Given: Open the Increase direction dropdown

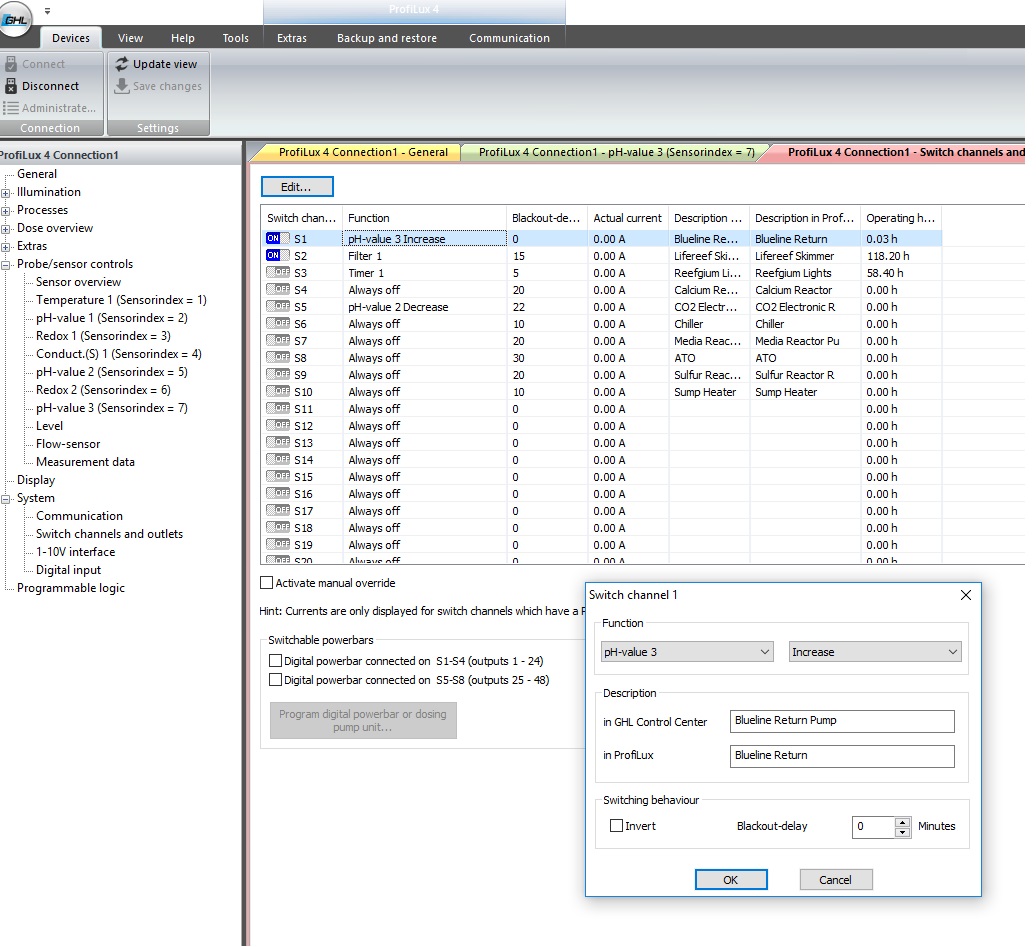Looking at the screenshot, I should (875, 652).
